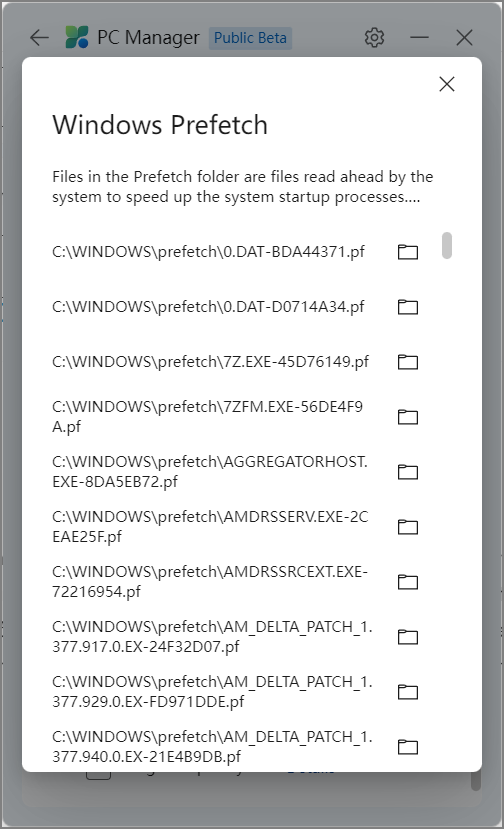Screen dimensions: 504x829
Task: Select the 0.DAT-BDA44371.pf file path
Action: (x=208, y=252)
